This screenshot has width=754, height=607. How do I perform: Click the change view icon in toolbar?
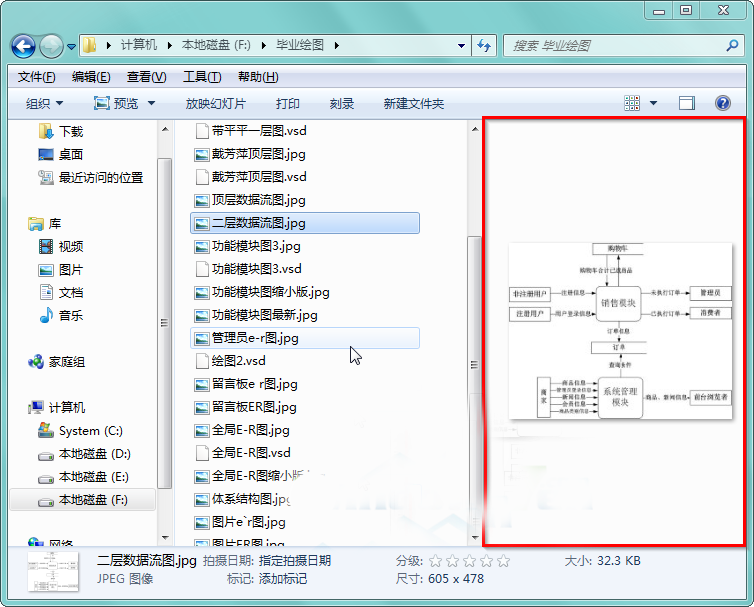click(632, 103)
